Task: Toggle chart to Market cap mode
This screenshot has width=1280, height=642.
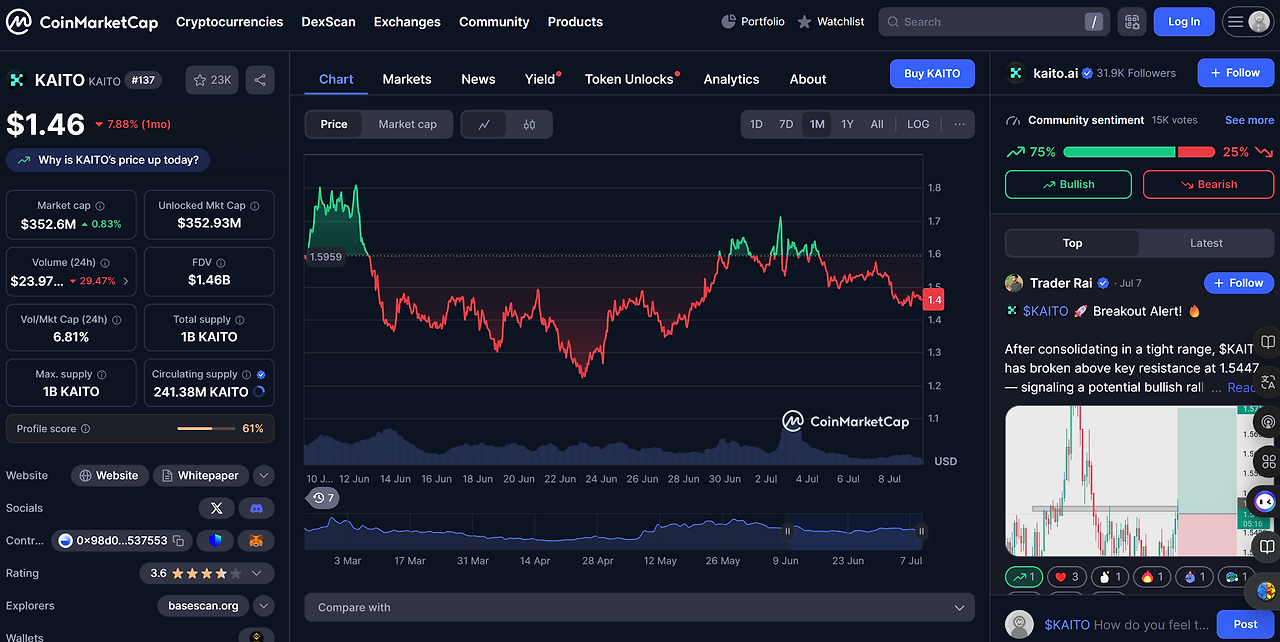Action: point(407,124)
